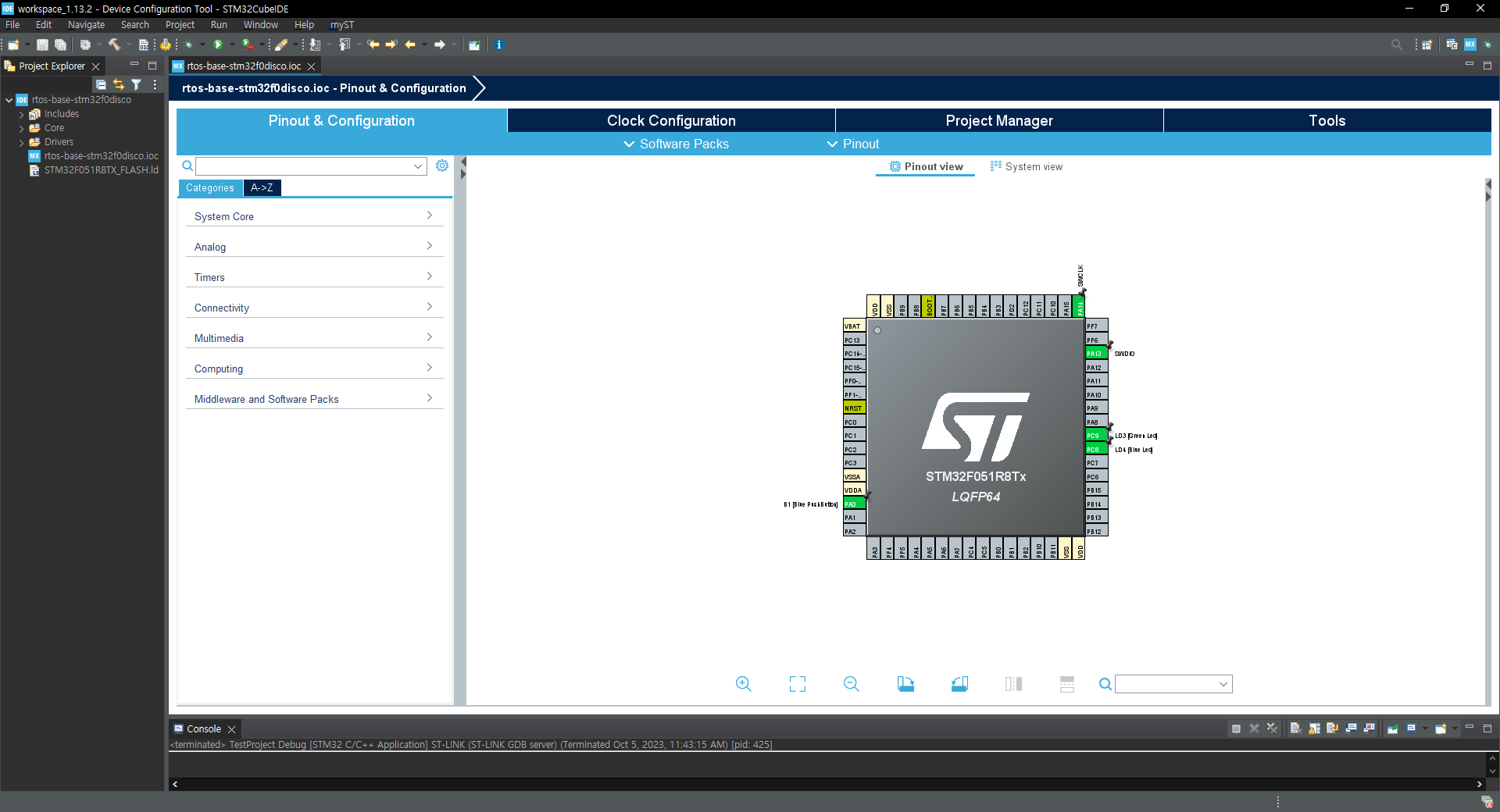Zoom in on the chip pinout view
Screen dimensions: 1500x812
point(743,684)
